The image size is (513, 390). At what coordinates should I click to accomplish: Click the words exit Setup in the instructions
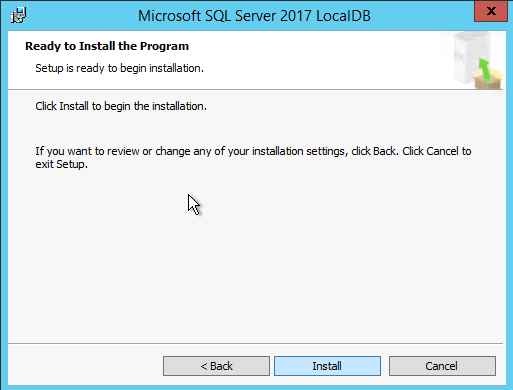(61, 164)
